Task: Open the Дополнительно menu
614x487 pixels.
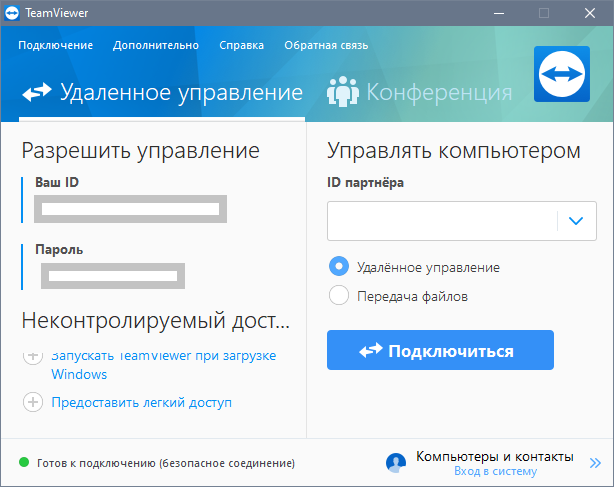Action: (x=156, y=45)
